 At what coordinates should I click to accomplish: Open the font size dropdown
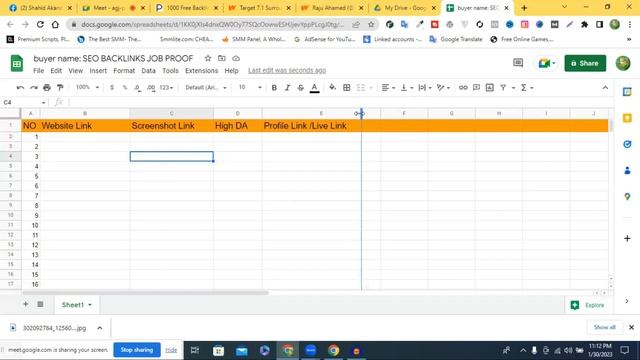250,87
